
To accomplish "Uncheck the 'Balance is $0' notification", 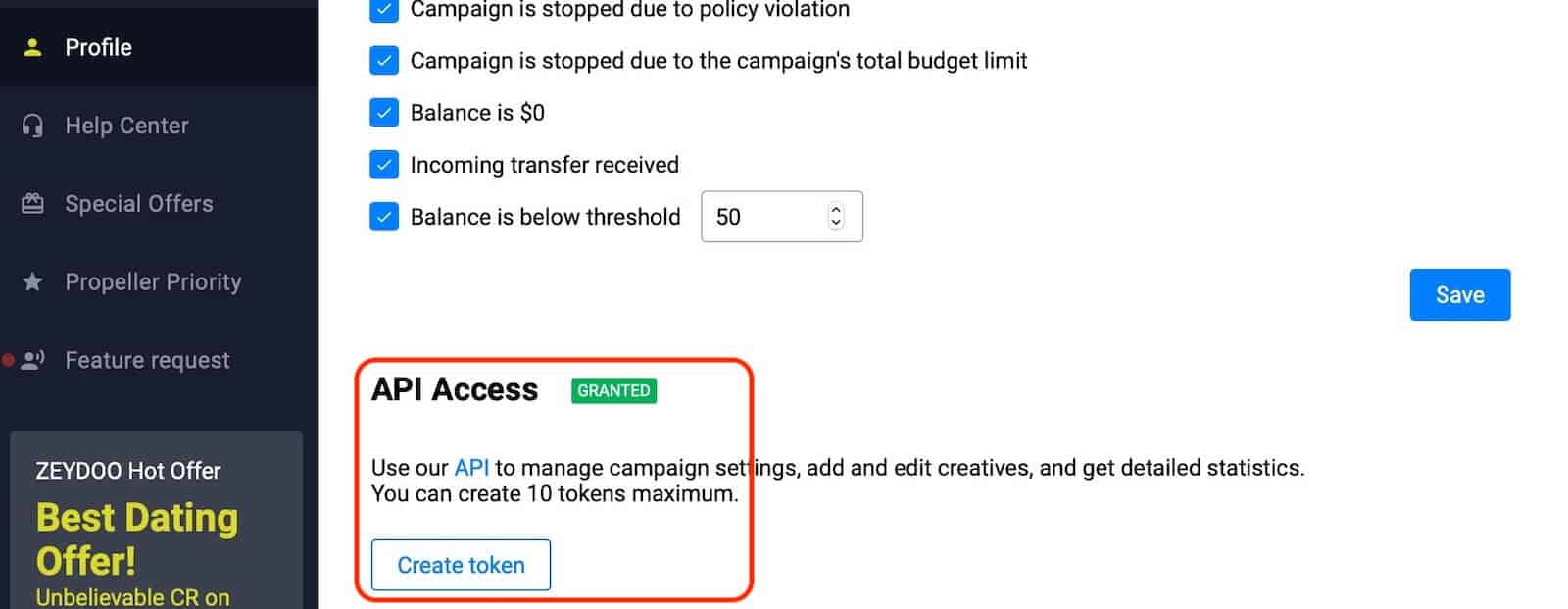I will pyautogui.click(x=383, y=112).
